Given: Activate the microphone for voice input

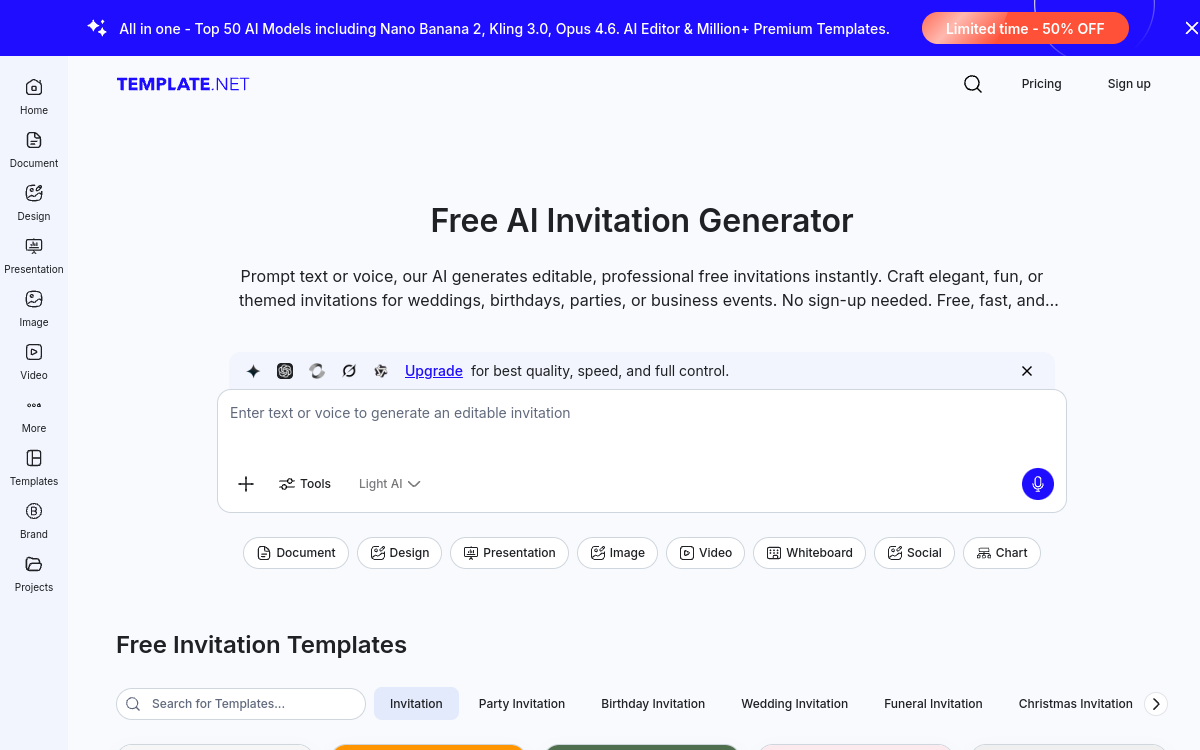Looking at the screenshot, I should [1037, 484].
